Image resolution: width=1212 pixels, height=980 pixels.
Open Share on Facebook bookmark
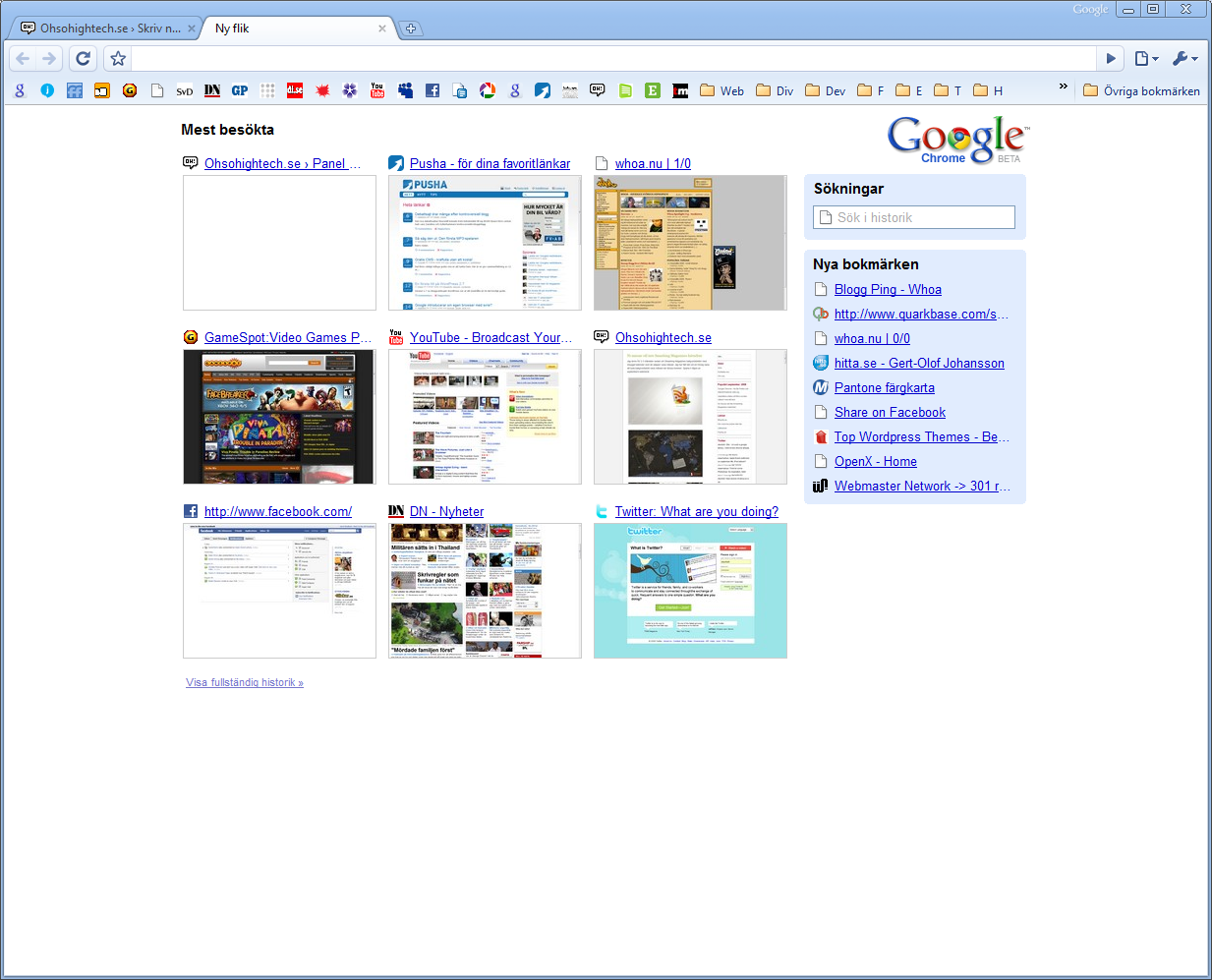tap(890, 412)
